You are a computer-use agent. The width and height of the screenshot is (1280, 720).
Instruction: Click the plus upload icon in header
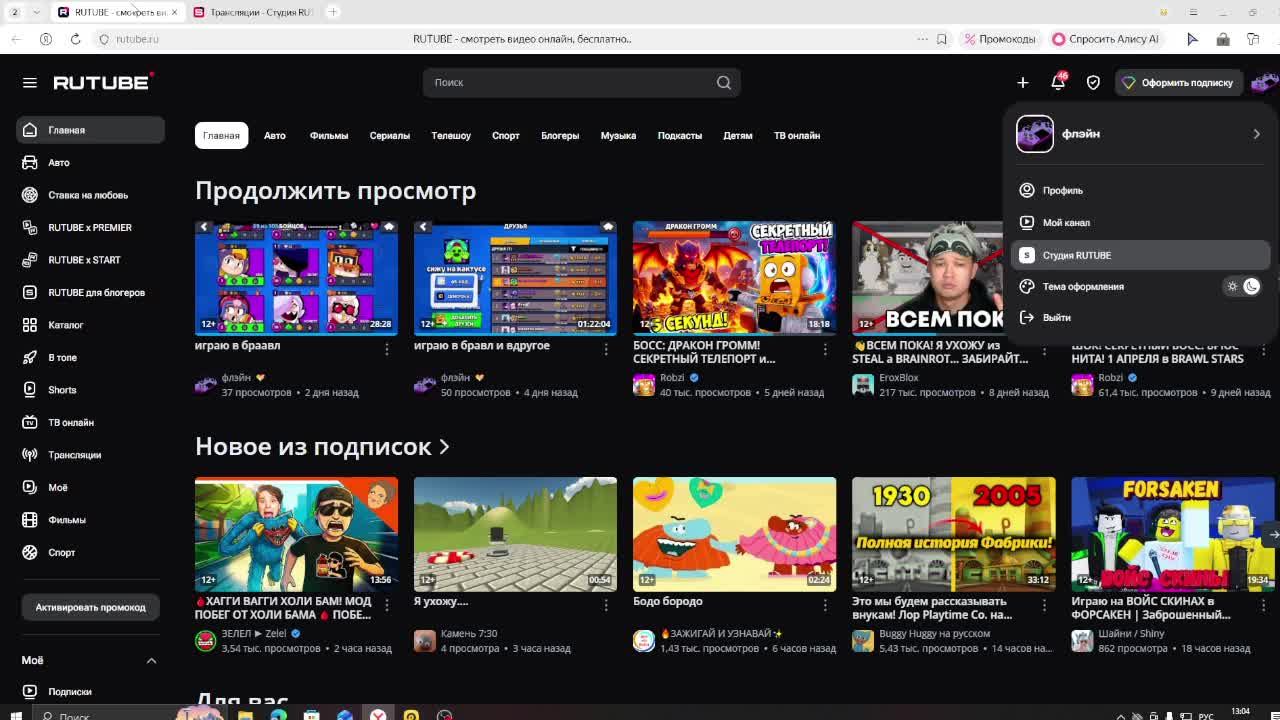[x=1022, y=82]
